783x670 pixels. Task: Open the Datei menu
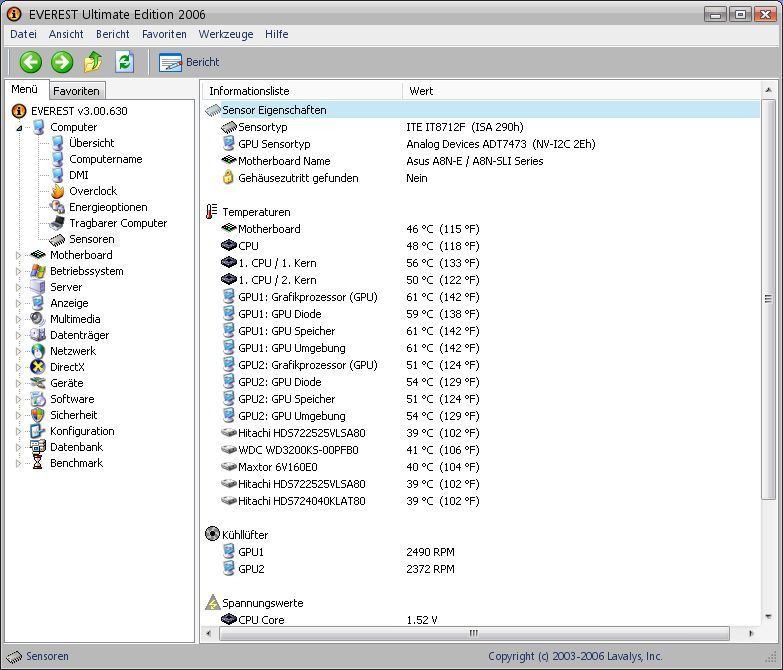click(x=23, y=34)
